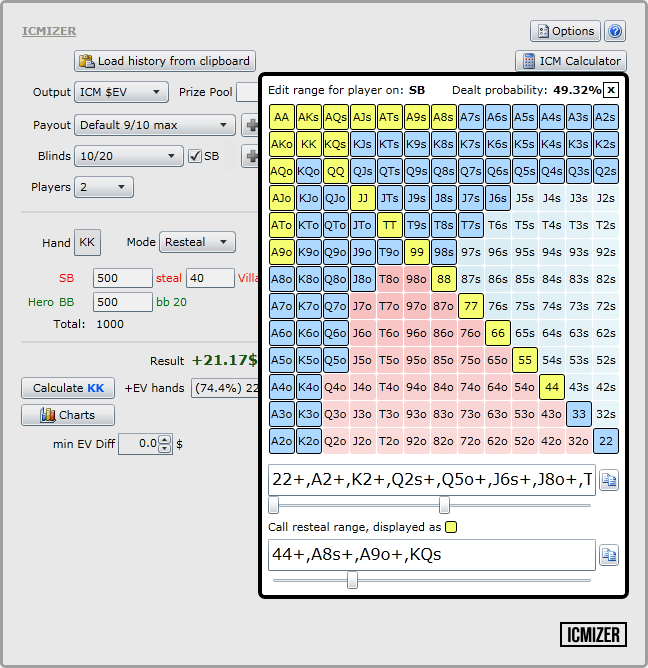
Task: Open the Charts window
Action: (x=68, y=415)
